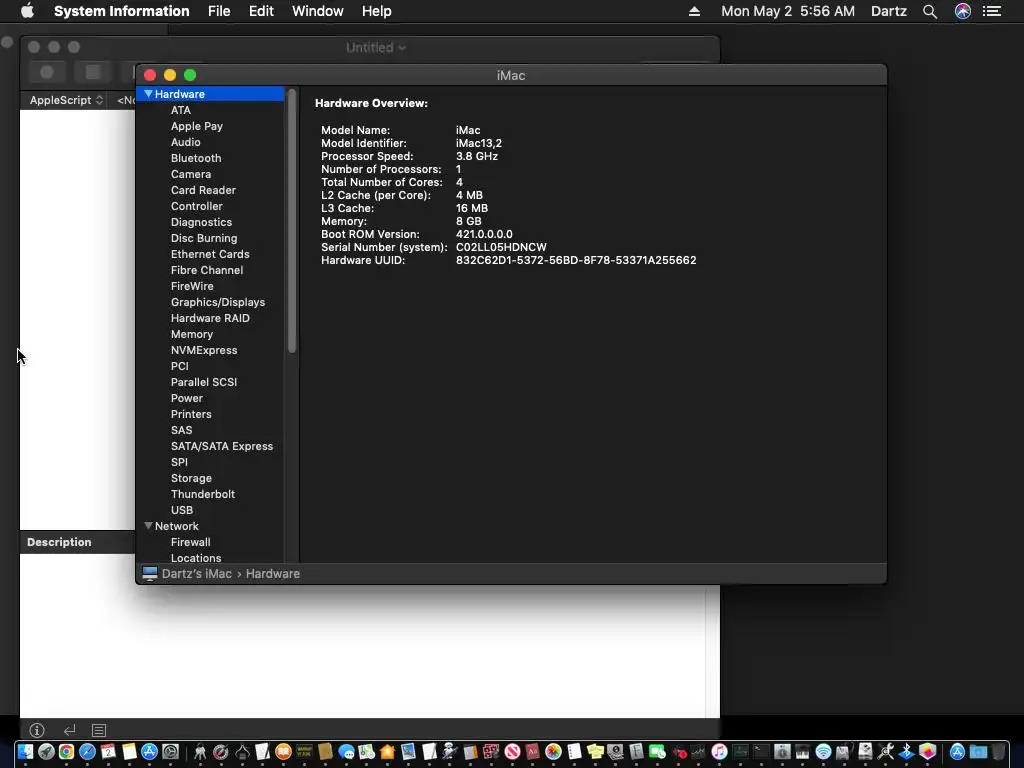Open the Edit menu
This screenshot has height=768, width=1024.
point(261,11)
